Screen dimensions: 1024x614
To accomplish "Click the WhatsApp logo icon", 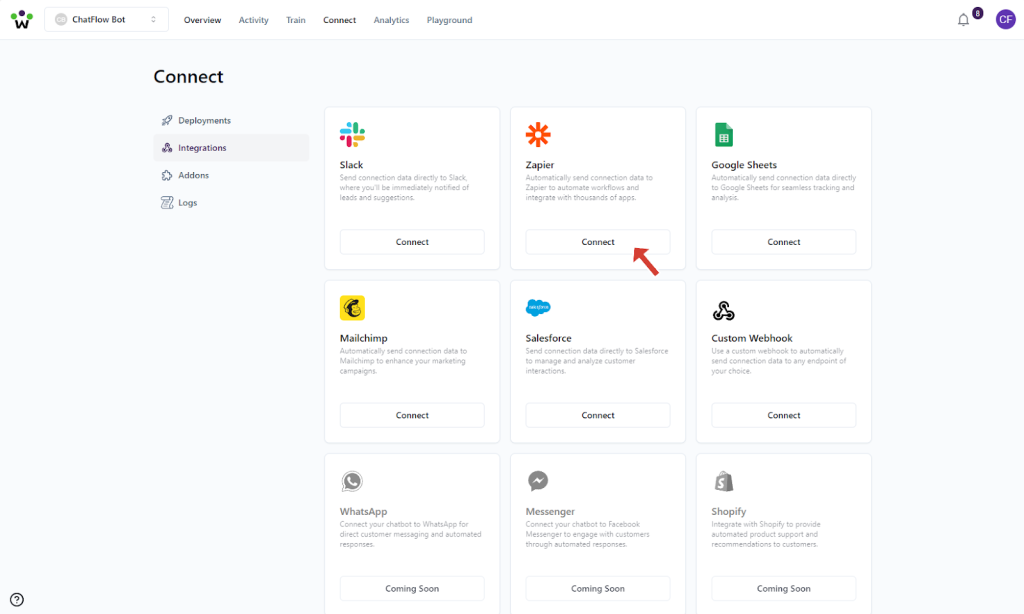I will pyautogui.click(x=352, y=482).
